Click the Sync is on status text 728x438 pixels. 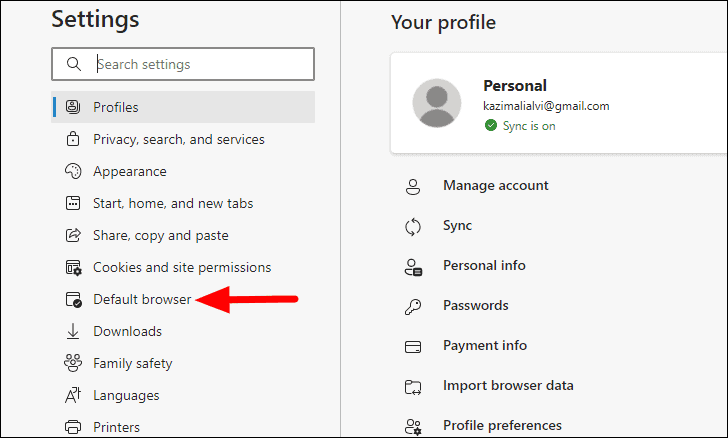tap(529, 126)
